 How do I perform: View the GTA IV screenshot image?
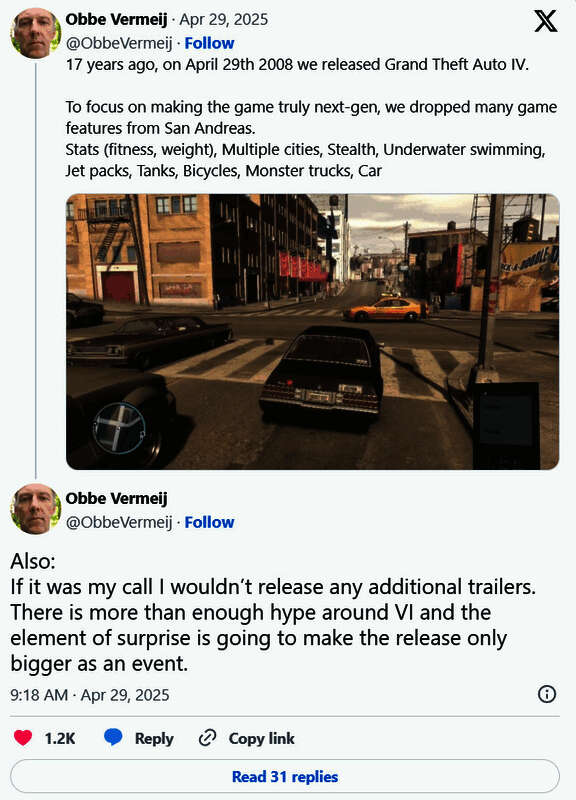point(312,332)
